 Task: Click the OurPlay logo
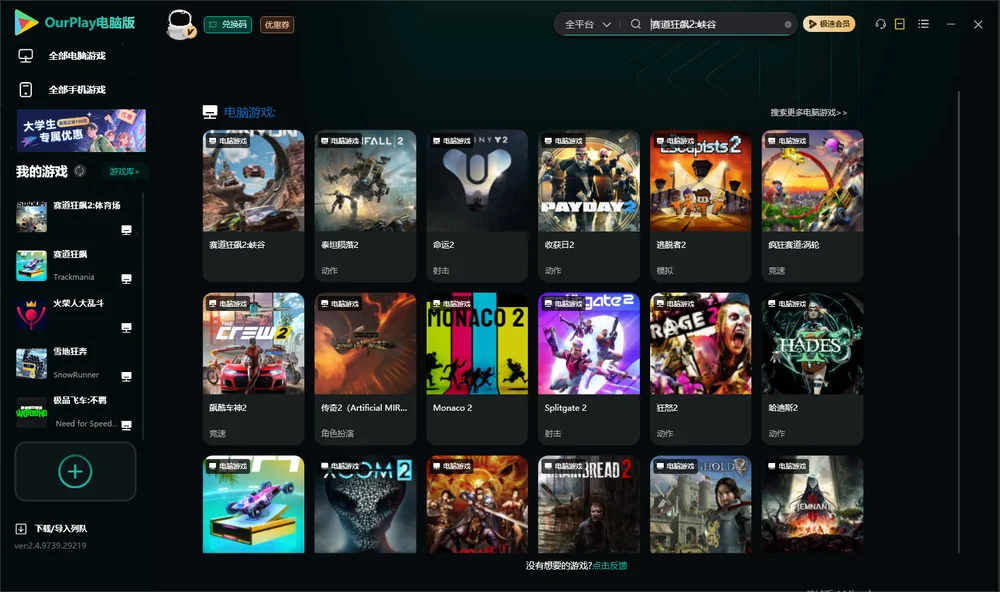[x=75, y=23]
